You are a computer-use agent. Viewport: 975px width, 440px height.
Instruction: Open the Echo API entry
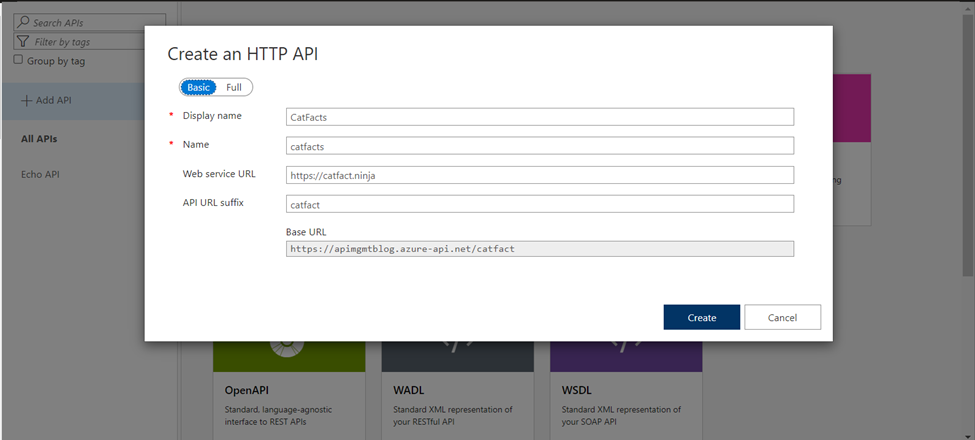40,175
